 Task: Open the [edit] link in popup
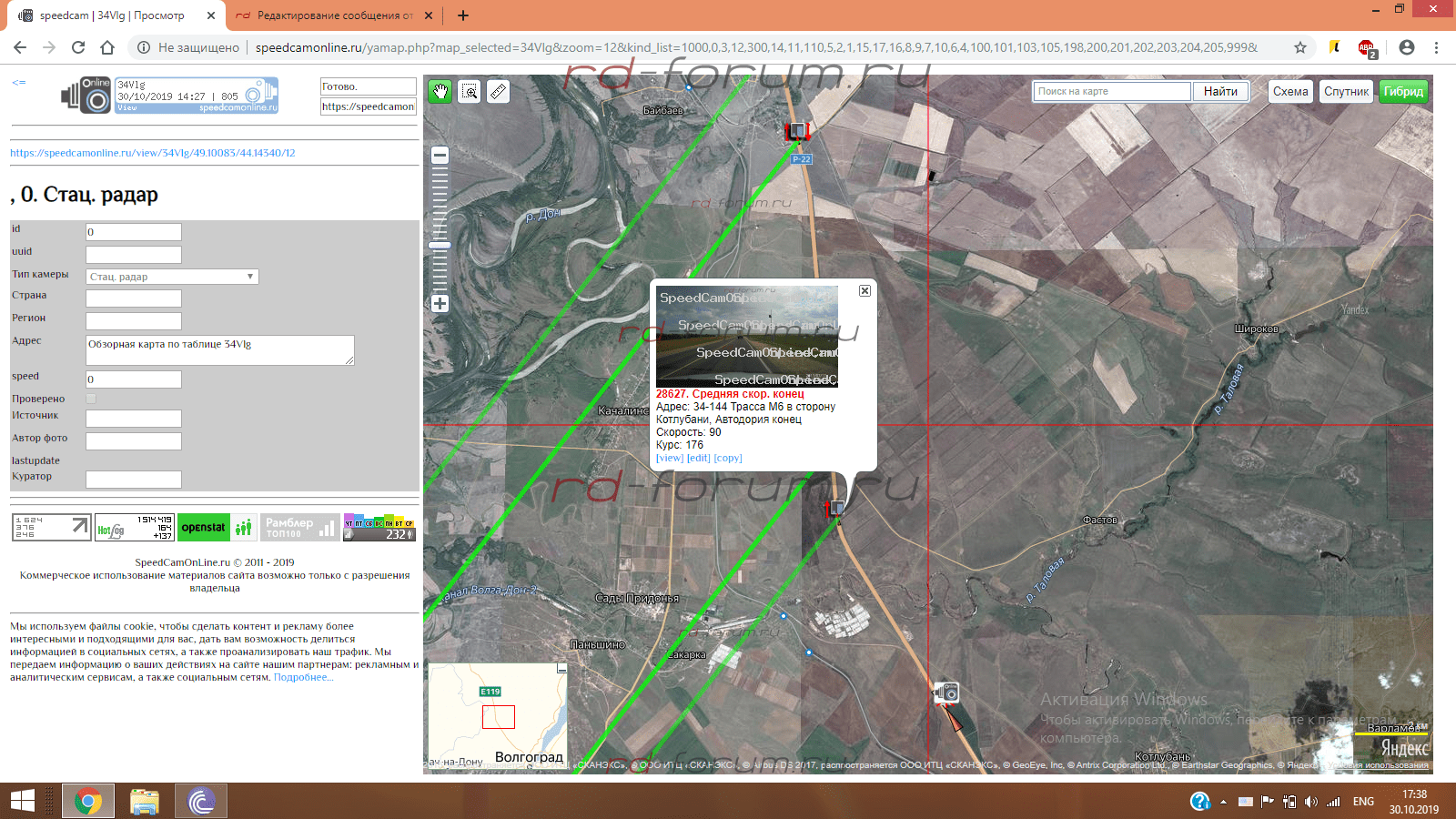pos(698,459)
